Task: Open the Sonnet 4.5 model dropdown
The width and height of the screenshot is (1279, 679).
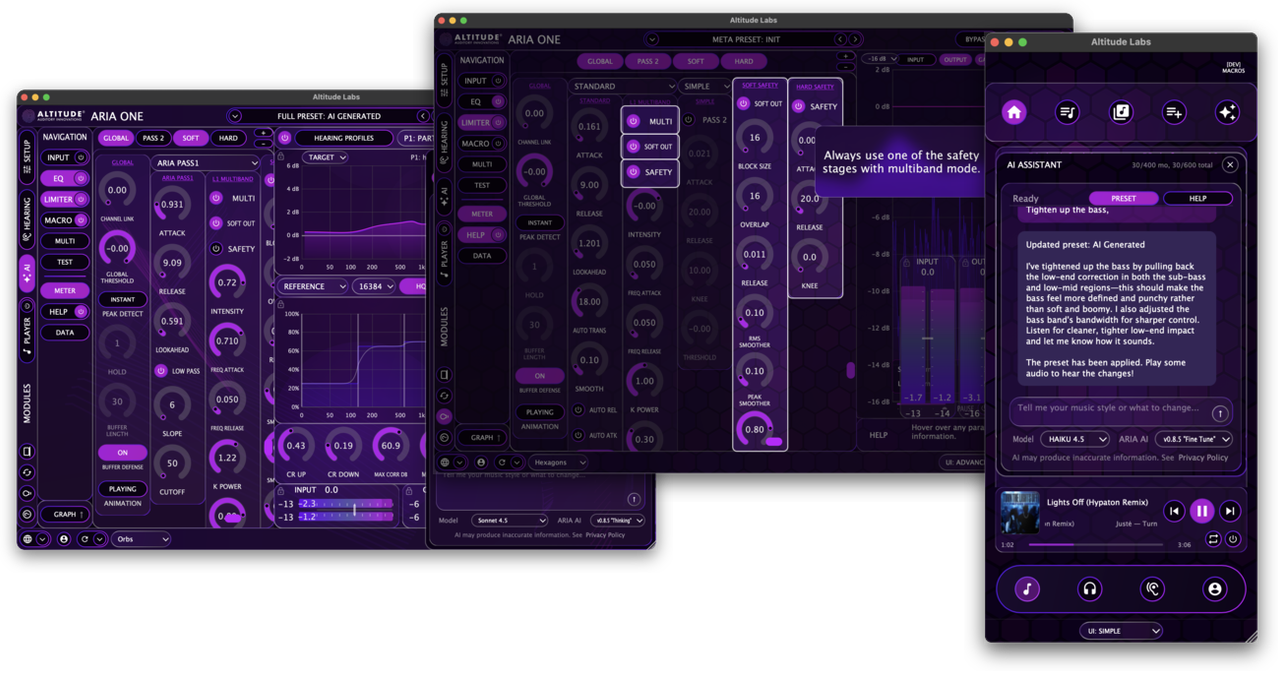Action: tap(508, 520)
